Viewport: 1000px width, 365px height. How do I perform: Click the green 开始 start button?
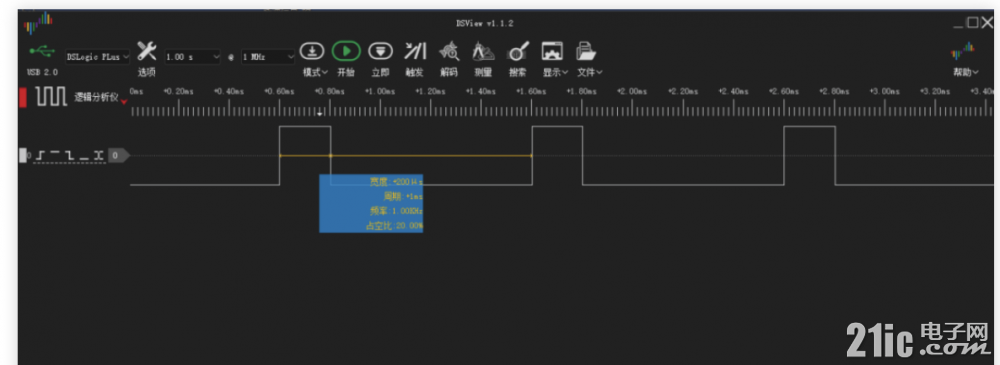click(x=346, y=51)
